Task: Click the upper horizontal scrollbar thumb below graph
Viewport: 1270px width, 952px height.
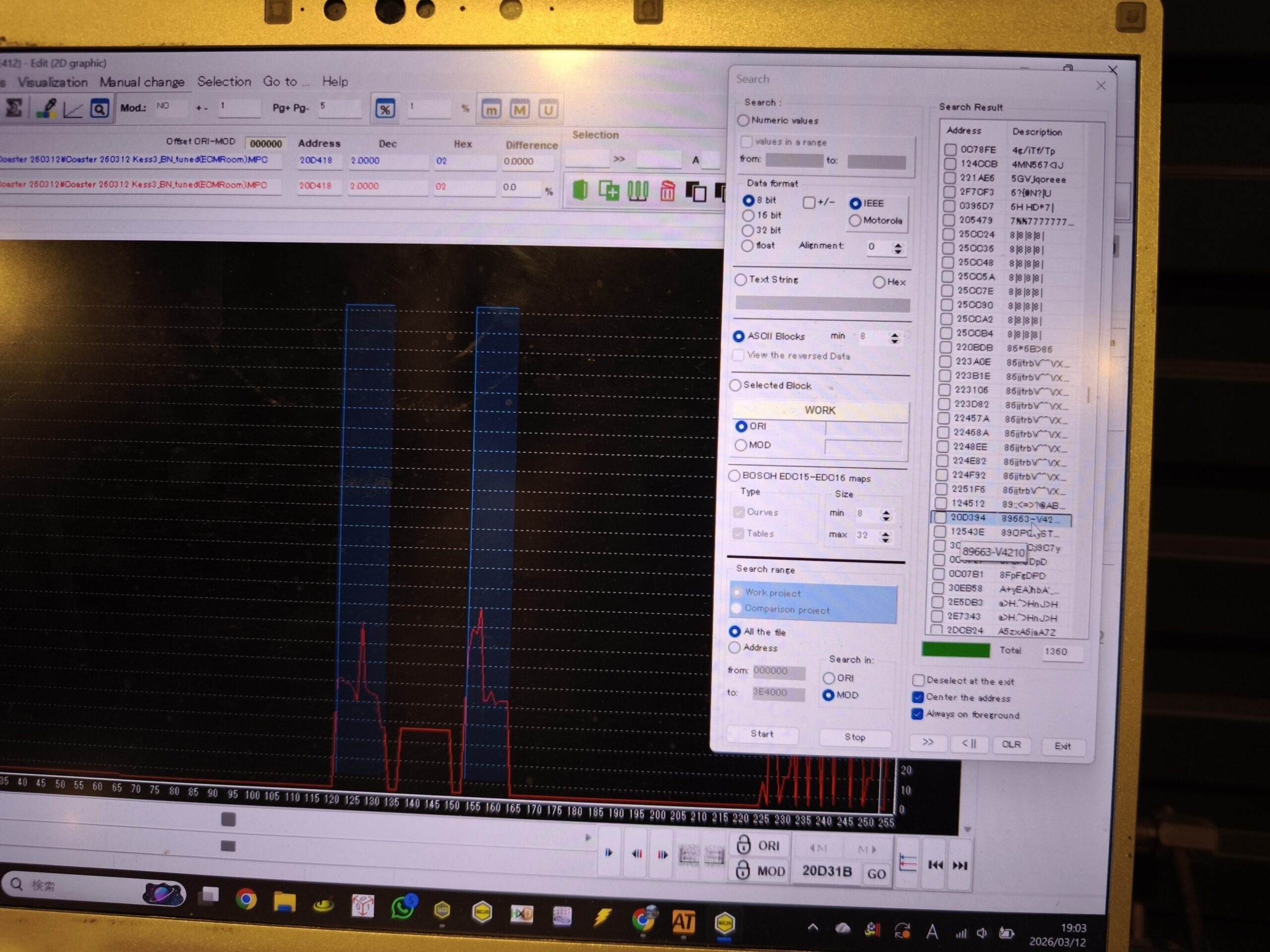Action: [229, 820]
